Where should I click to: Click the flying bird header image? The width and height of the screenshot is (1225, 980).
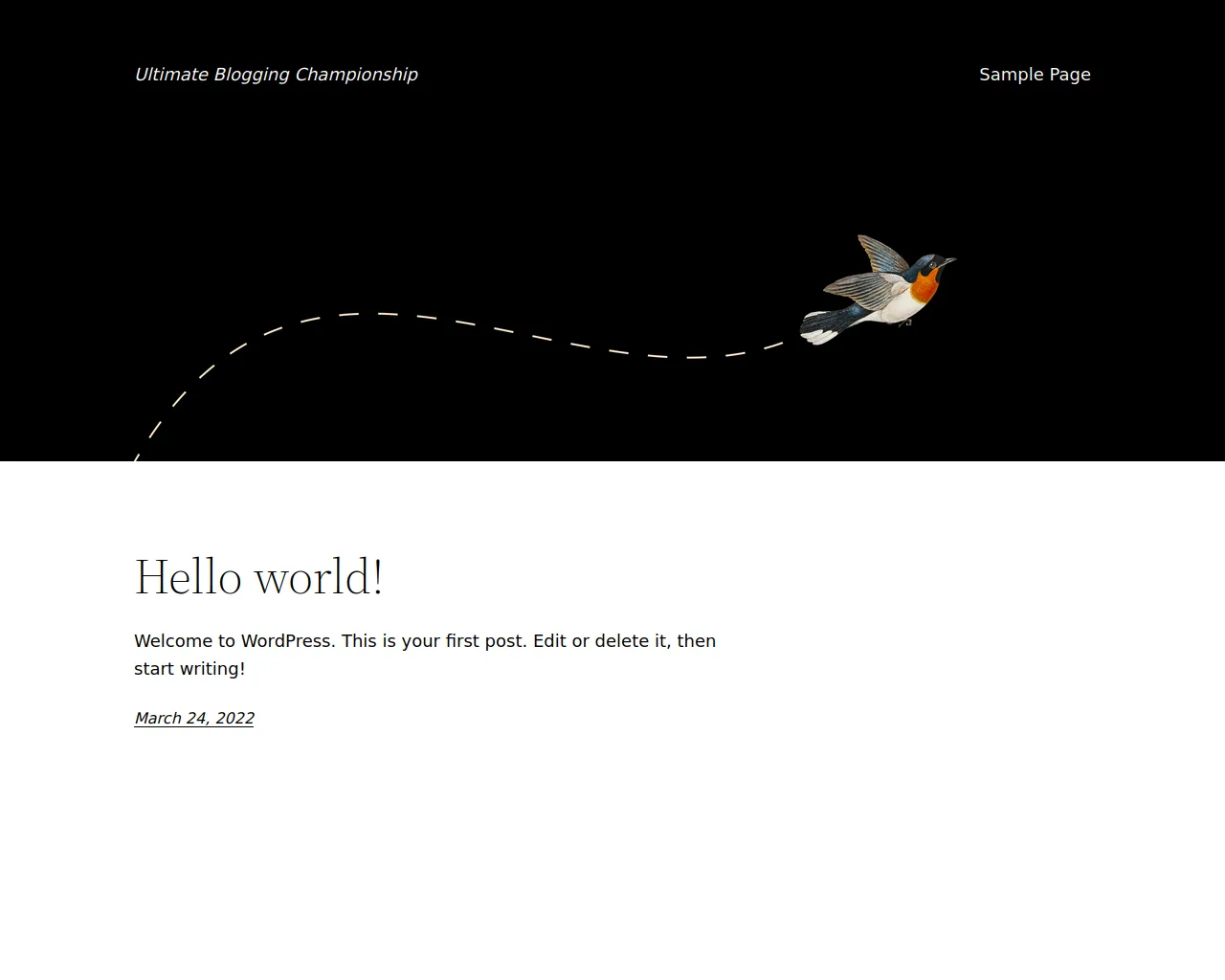pos(878,289)
